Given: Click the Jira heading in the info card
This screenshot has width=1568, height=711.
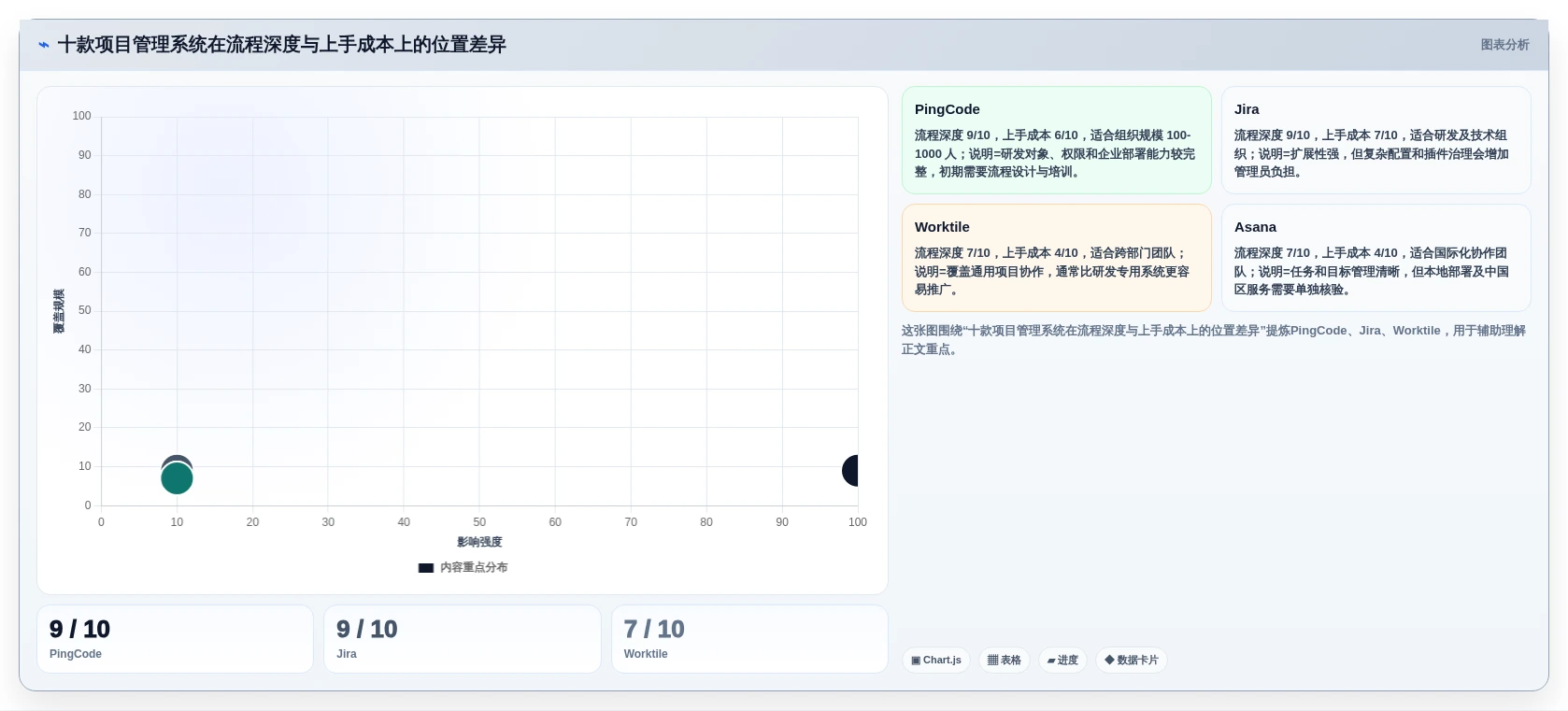Looking at the screenshot, I should pyautogui.click(x=1247, y=109).
